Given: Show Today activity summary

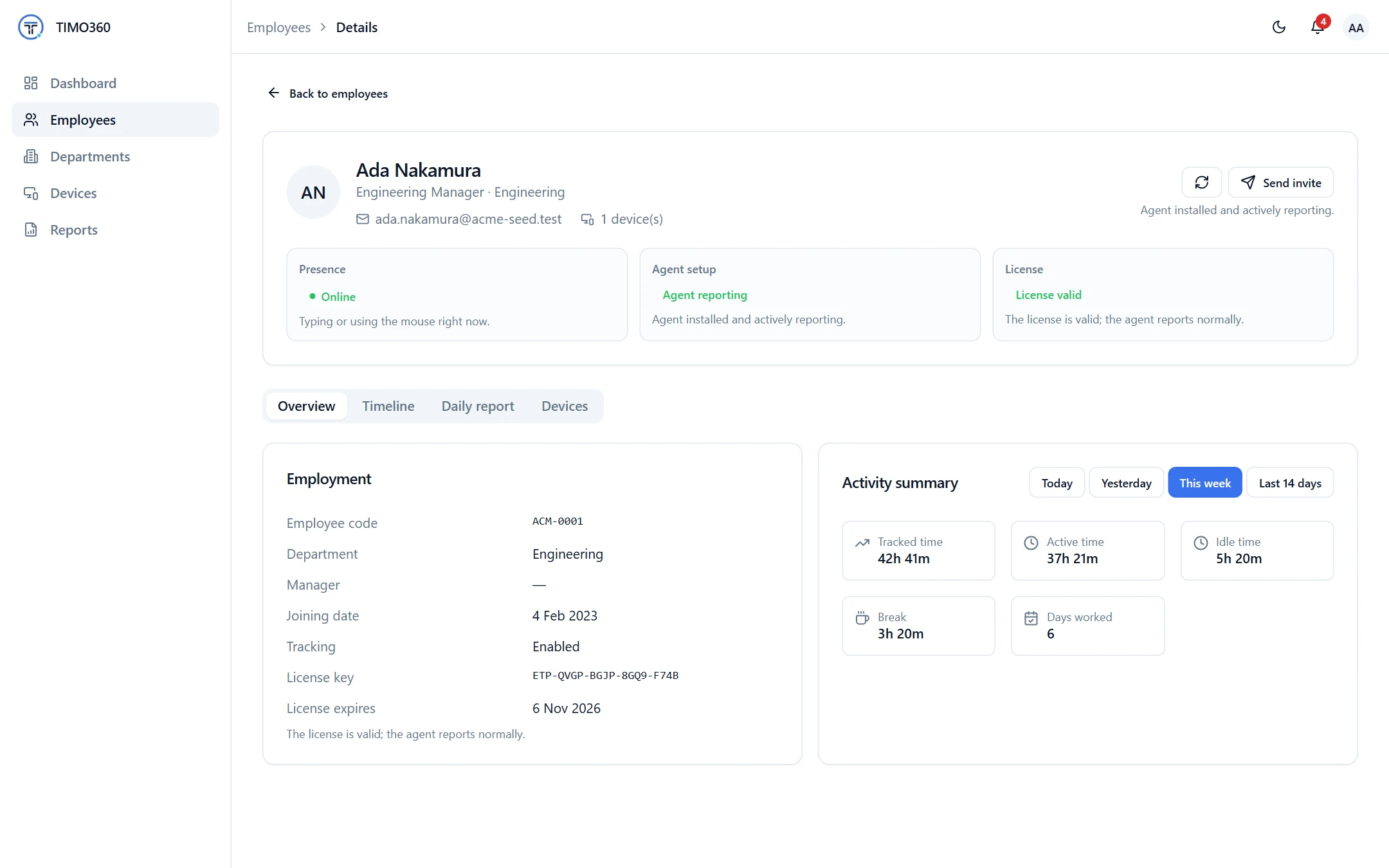Looking at the screenshot, I should click(x=1057, y=483).
